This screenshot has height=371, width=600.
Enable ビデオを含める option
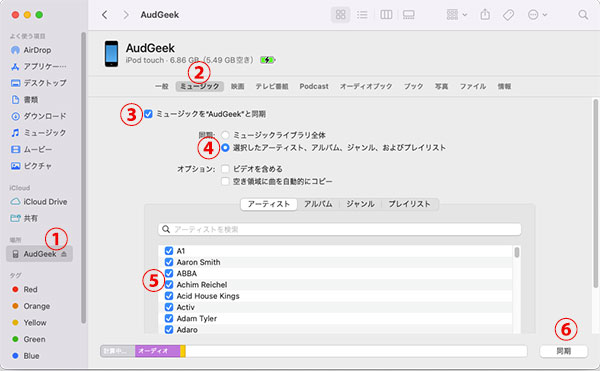point(225,169)
